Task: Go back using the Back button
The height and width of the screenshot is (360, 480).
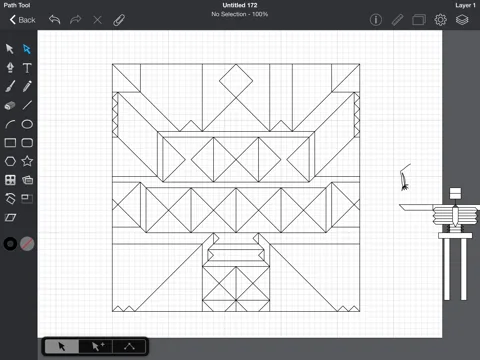Action: pos(23,20)
